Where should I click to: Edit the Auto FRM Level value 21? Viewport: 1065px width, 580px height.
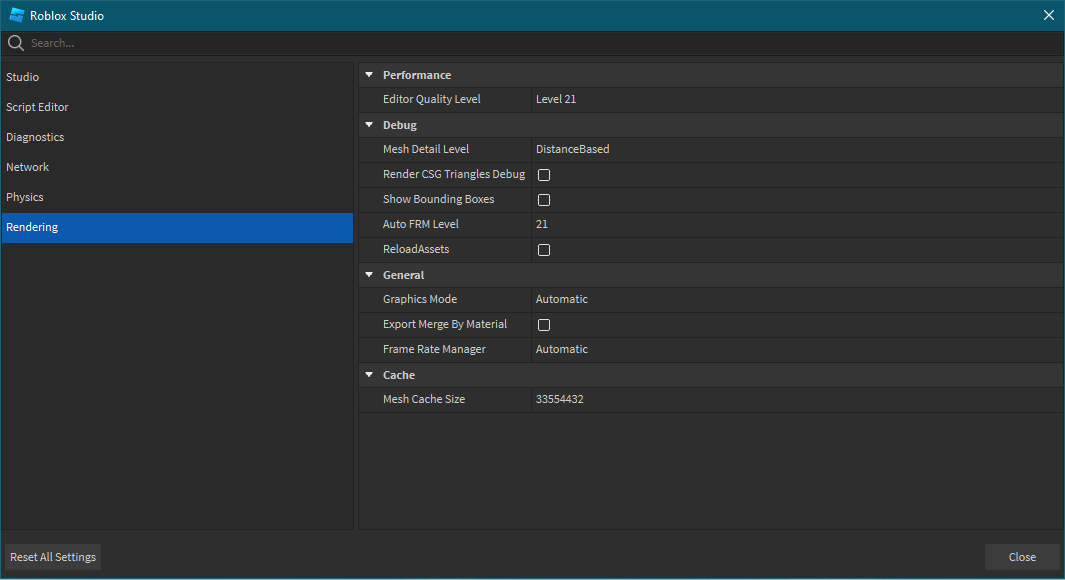click(797, 224)
